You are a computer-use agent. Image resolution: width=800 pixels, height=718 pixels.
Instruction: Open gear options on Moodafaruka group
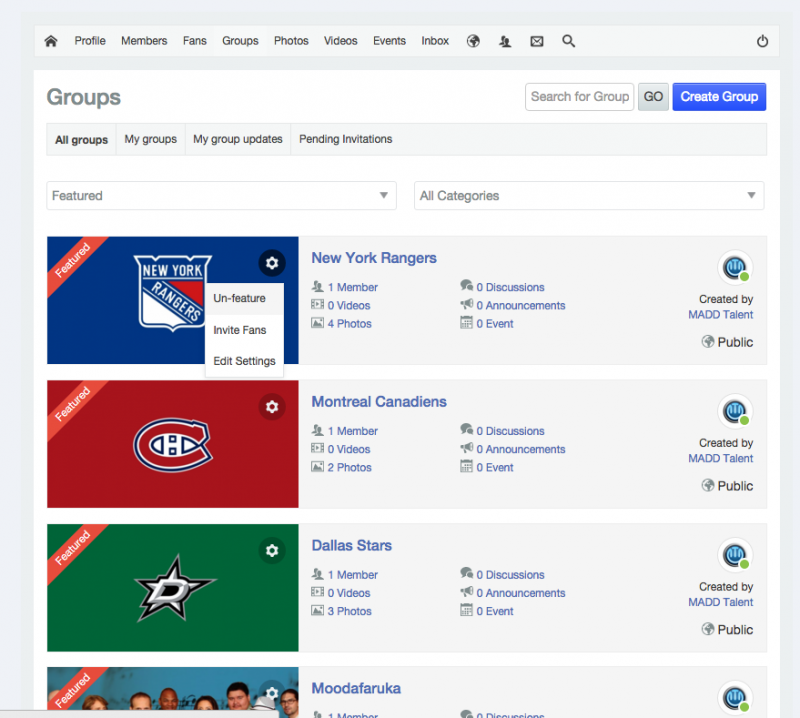(x=272, y=693)
